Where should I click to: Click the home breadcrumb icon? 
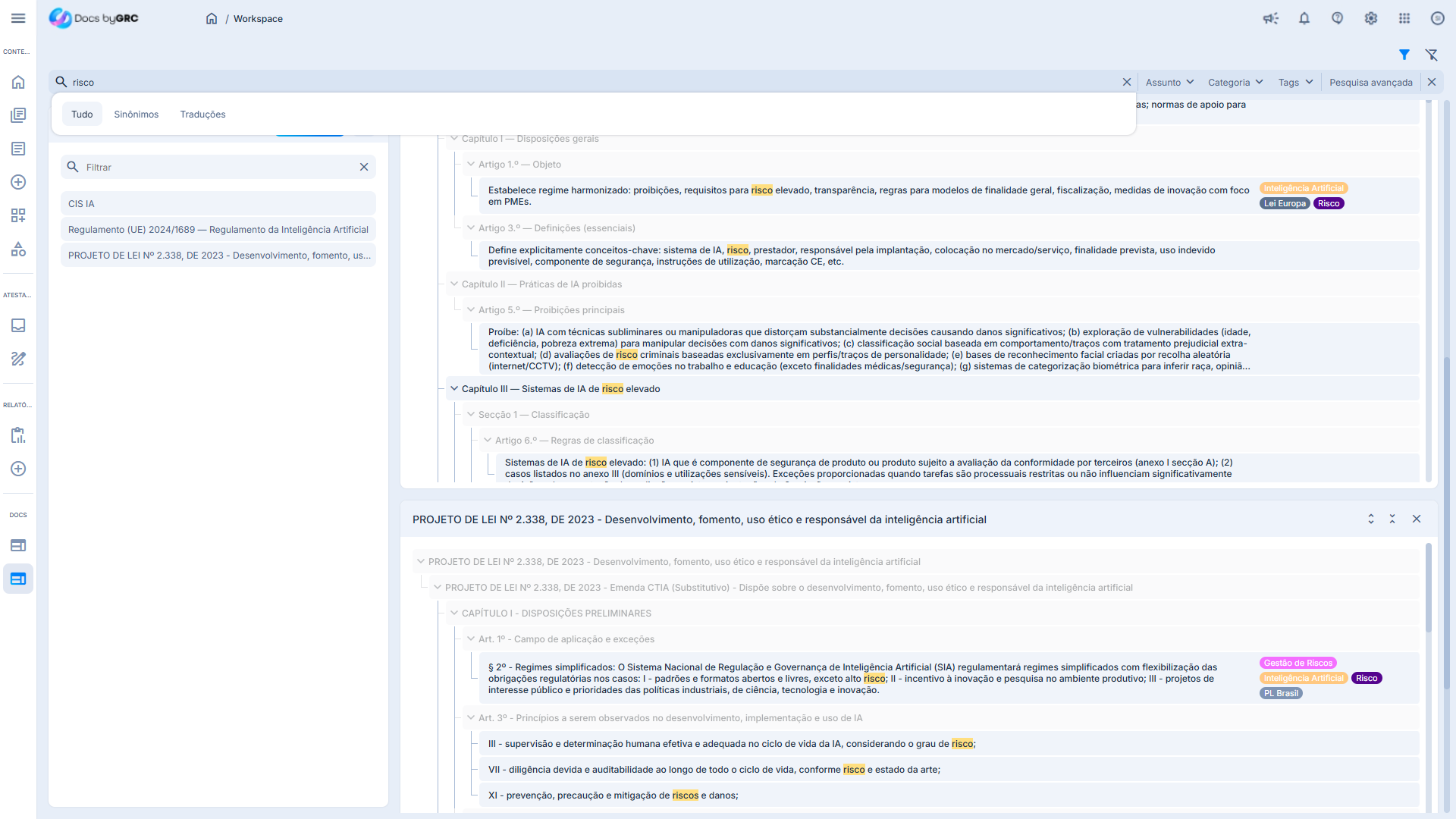pos(212,18)
